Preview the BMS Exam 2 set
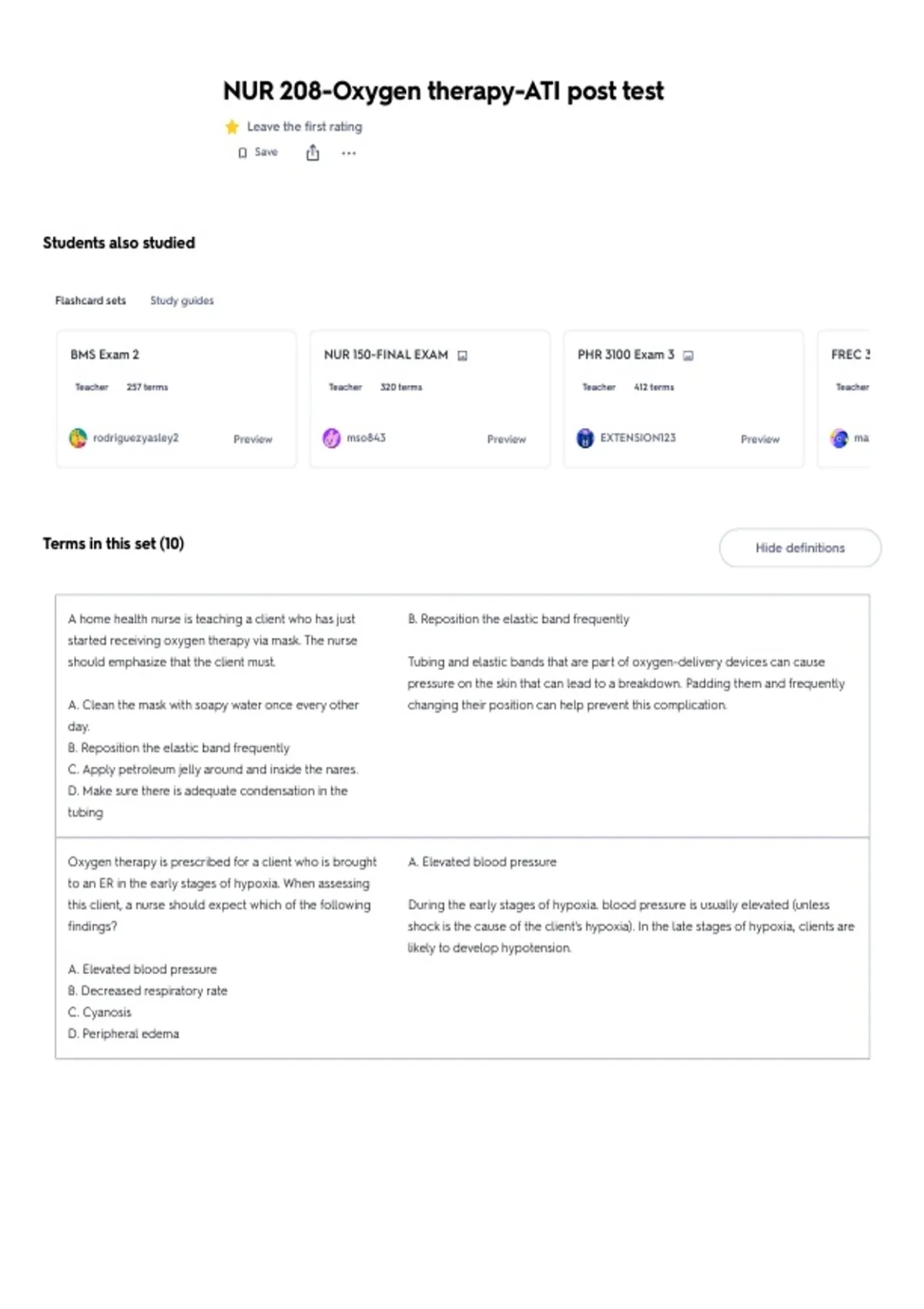 [253, 439]
